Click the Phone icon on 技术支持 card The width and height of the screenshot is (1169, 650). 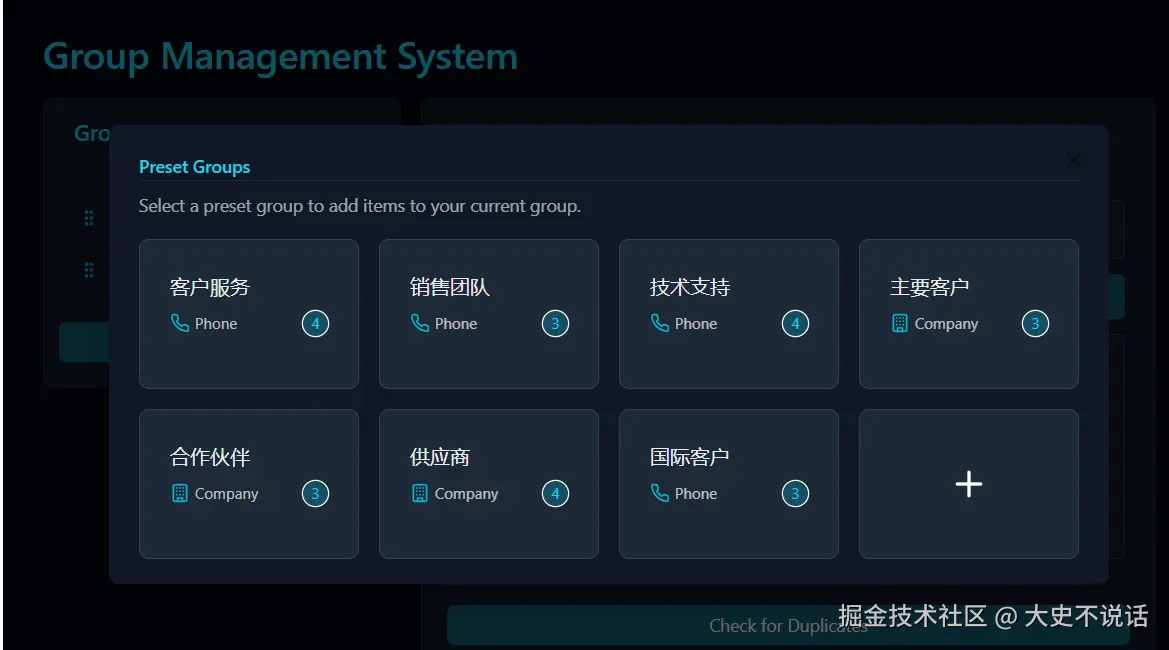pyautogui.click(x=661, y=323)
